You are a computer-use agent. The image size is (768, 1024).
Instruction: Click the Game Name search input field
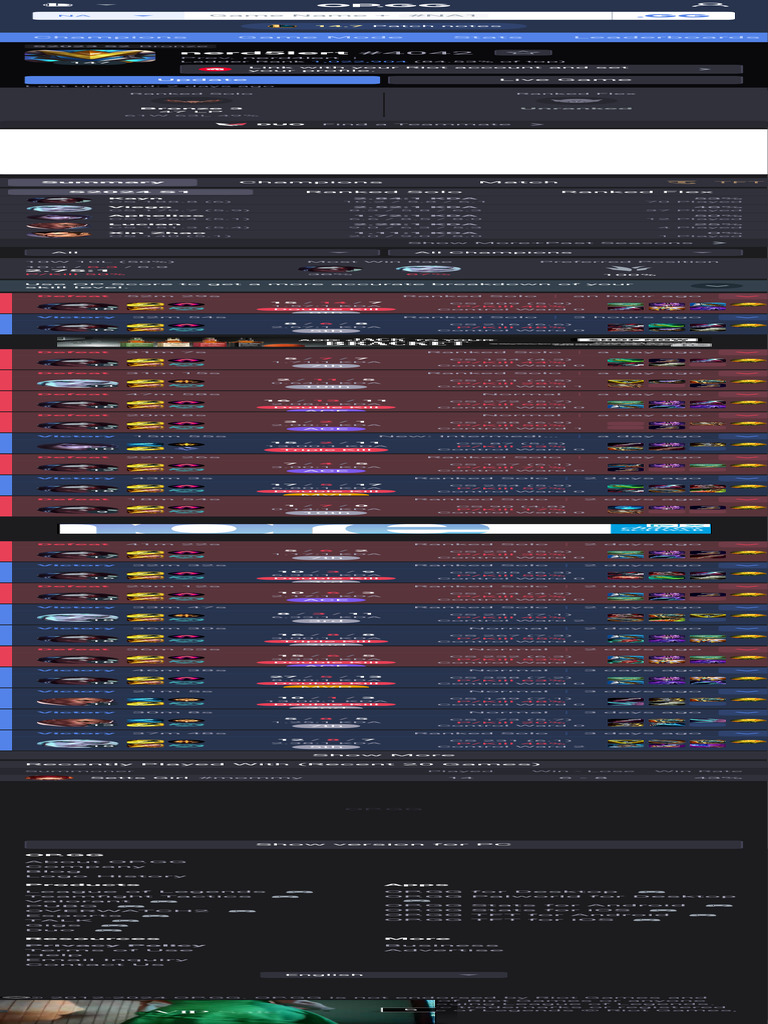398,15
